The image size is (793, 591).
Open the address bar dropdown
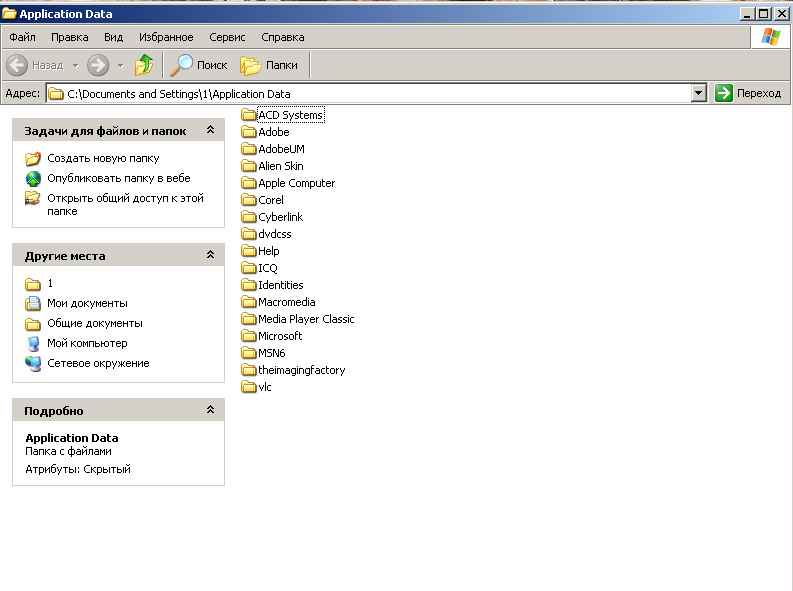click(699, 93)
